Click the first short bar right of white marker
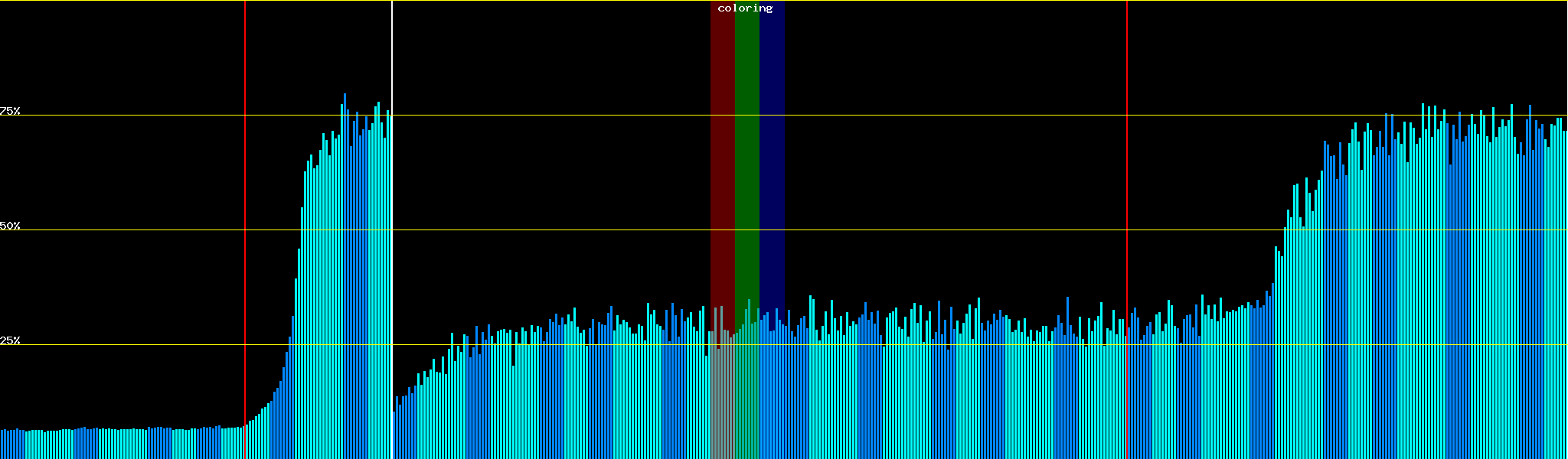Image resolution: width=1568 pixels, height=459 pixels. (x=394, y=436)
